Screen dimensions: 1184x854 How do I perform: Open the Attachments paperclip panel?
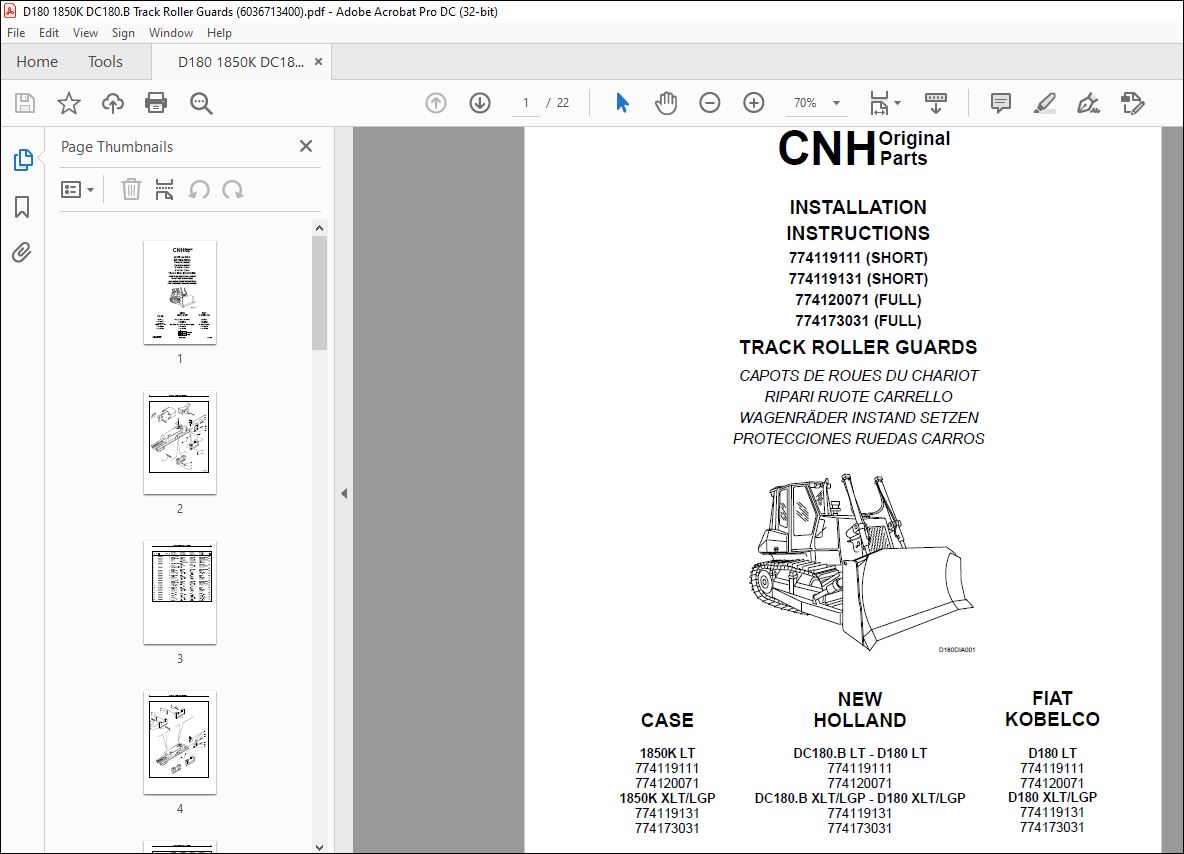[22, 252]
